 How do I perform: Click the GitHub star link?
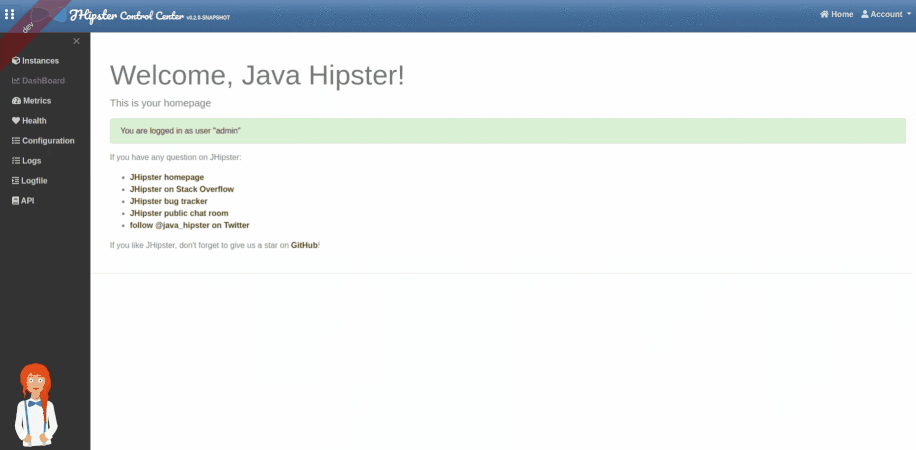coord(304,245)
